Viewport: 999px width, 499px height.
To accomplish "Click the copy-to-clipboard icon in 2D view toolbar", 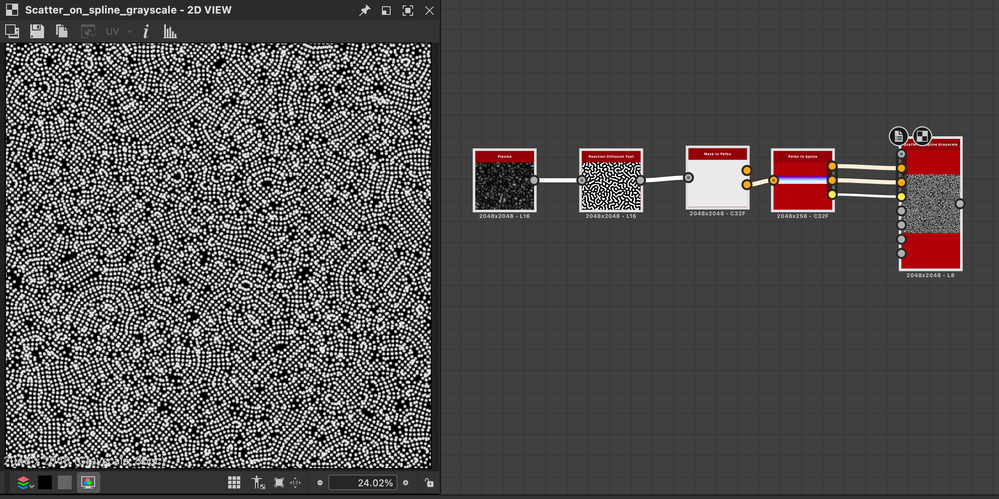I will point(62,31).
